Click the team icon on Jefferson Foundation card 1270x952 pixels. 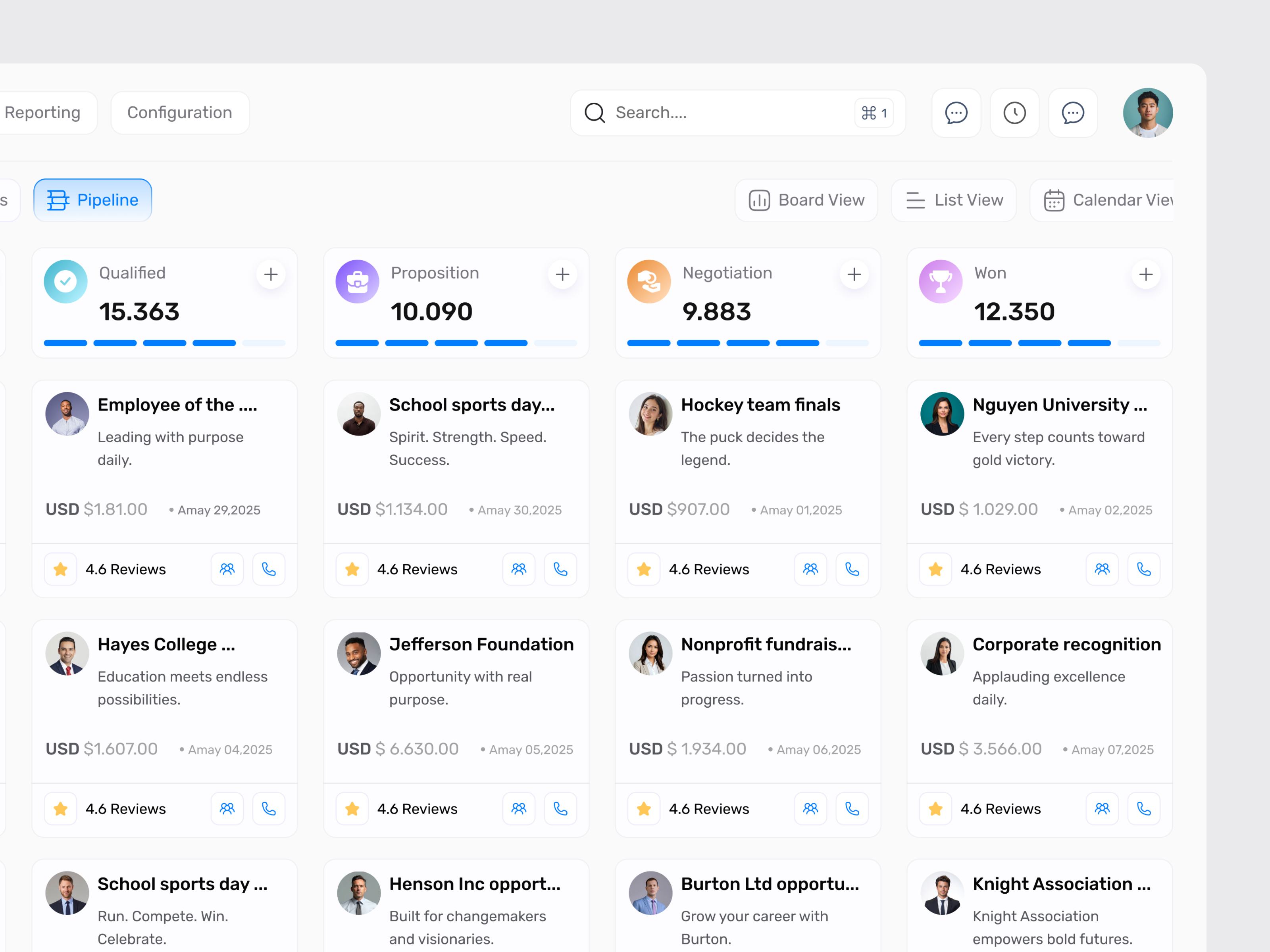tap(518, 808)
